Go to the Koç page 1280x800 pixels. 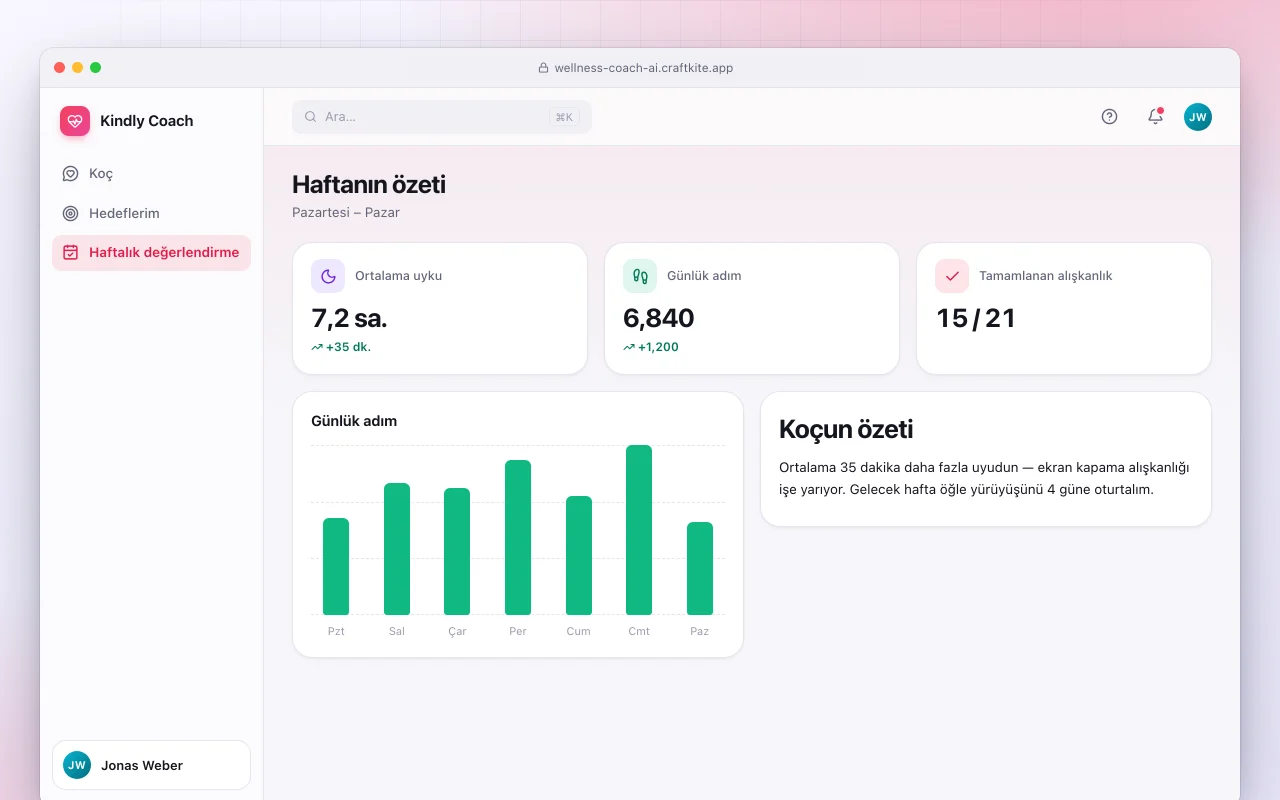click(151, 174)
